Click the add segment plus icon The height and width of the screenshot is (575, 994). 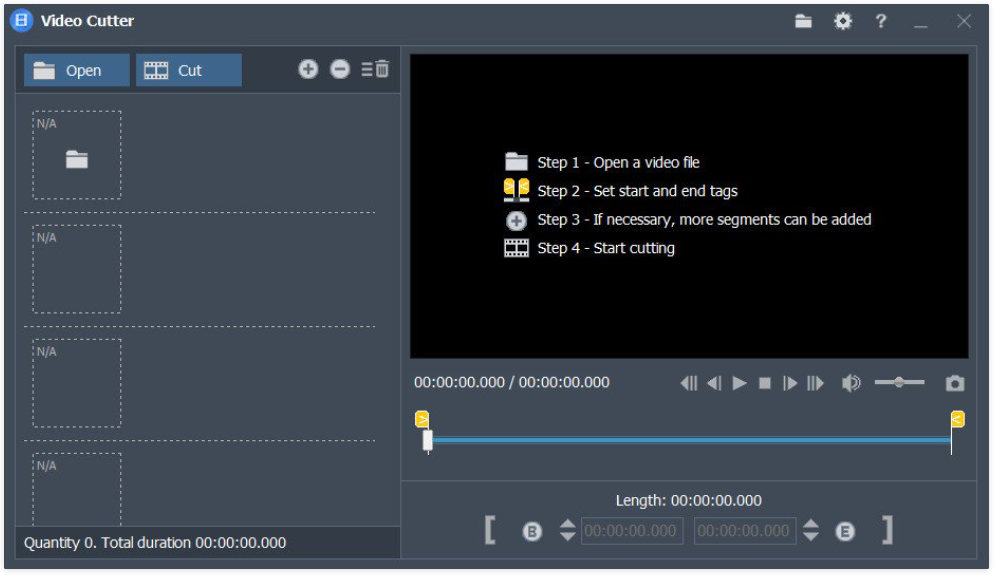pos(308,69)
